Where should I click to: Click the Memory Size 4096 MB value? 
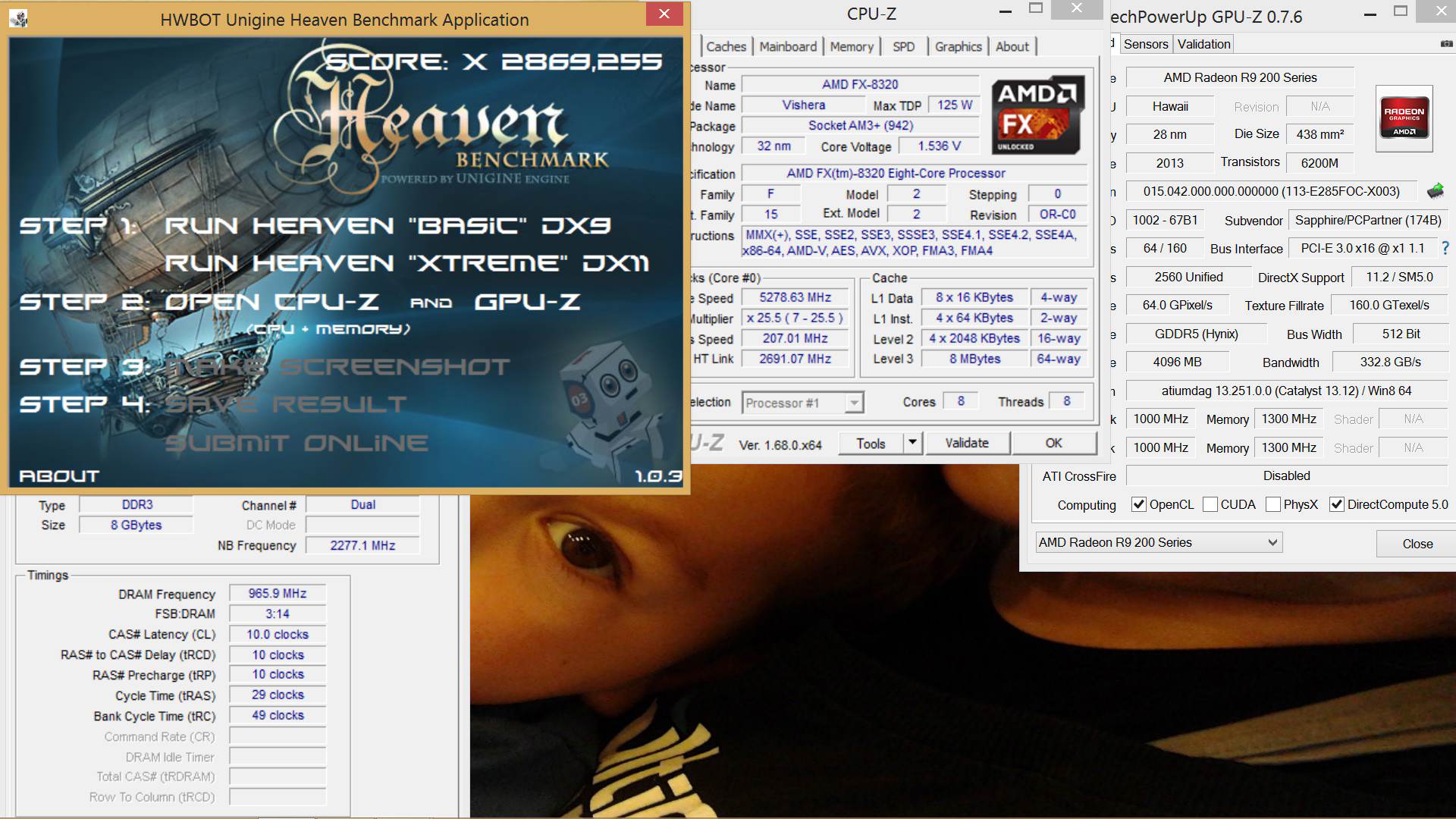pyautogui.click(x=1177, y=362)
